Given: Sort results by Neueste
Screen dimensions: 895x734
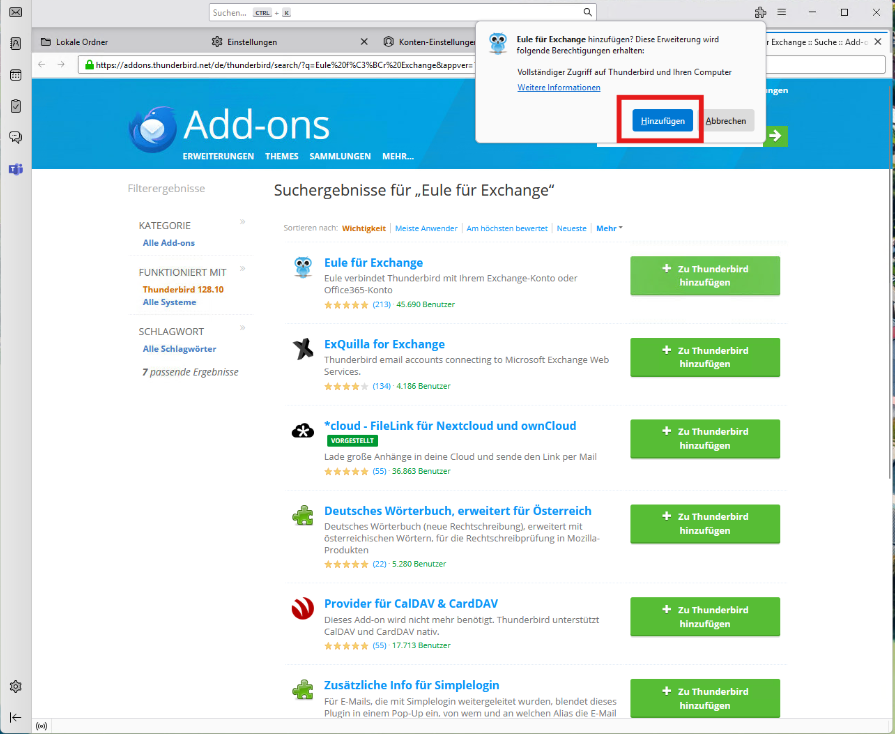Looking at the screenshot, I should tap(571, 228).
